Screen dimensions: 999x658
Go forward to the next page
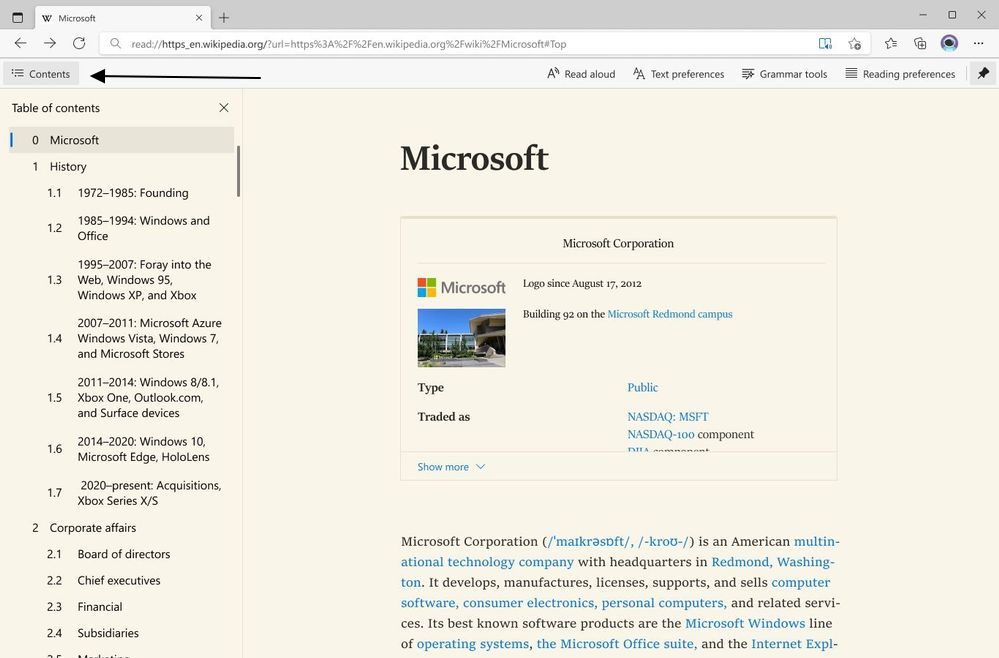[x=50, y=43]
